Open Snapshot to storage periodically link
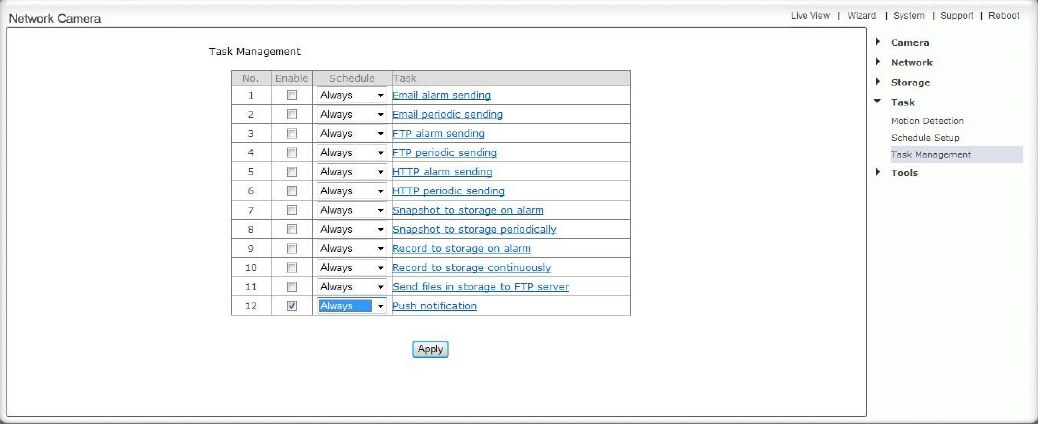This screenshot has width=1038, height=424. click(x=474, y=230)
